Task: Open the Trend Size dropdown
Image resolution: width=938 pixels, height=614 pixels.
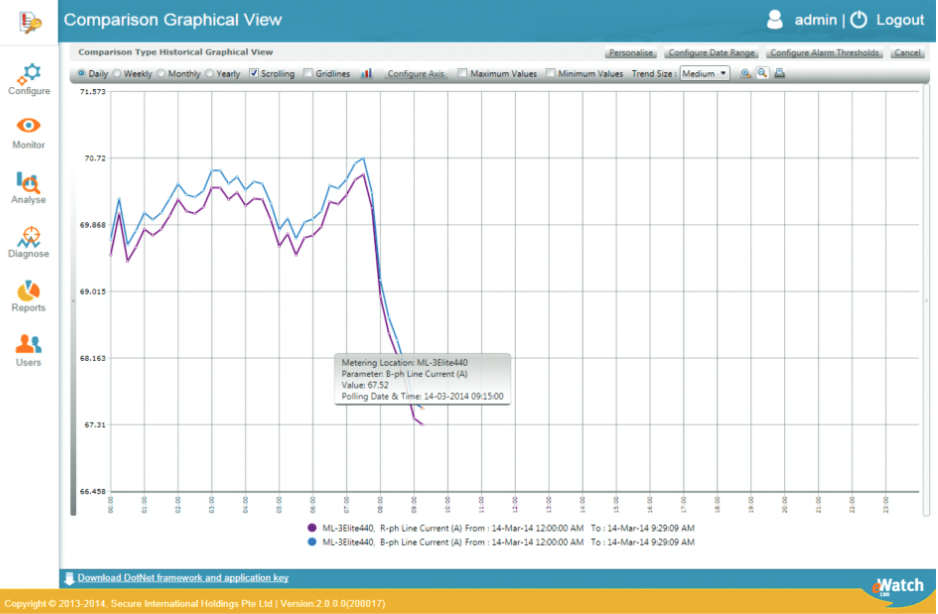Action: click(705, 73)
